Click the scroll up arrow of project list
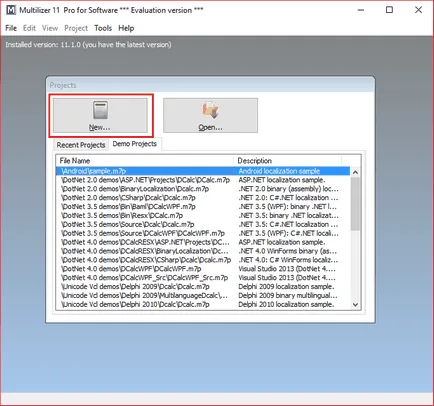Viewport: 434px width, 406px height. click(355, 172)
